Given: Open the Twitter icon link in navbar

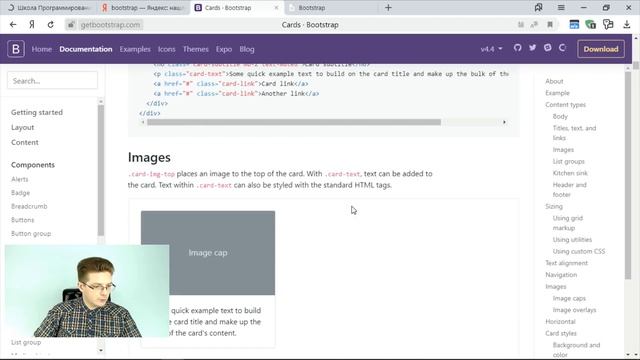Looking at the screenshot, I should click(x=533, y=48).
